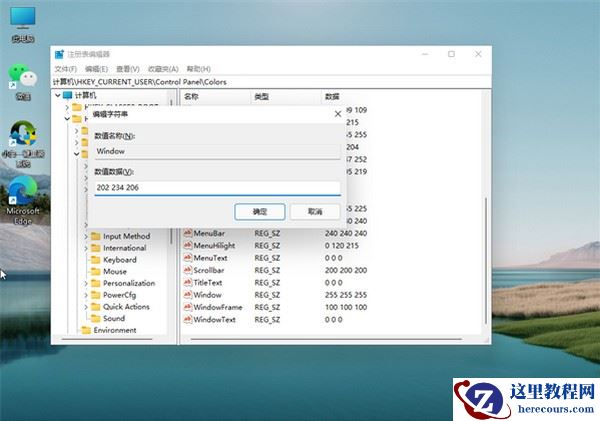Click the Type column header
Screen dimensions: 600x421
point(286,96)
